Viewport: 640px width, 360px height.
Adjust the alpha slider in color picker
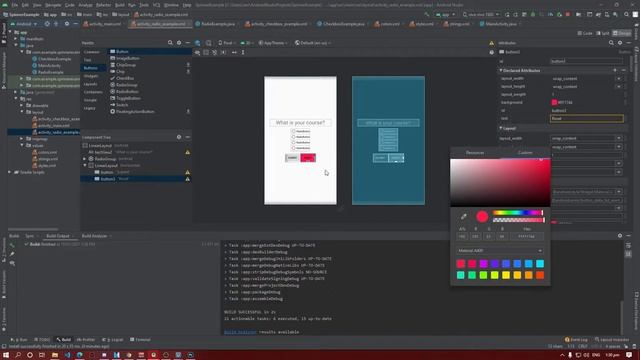(518, 220)
